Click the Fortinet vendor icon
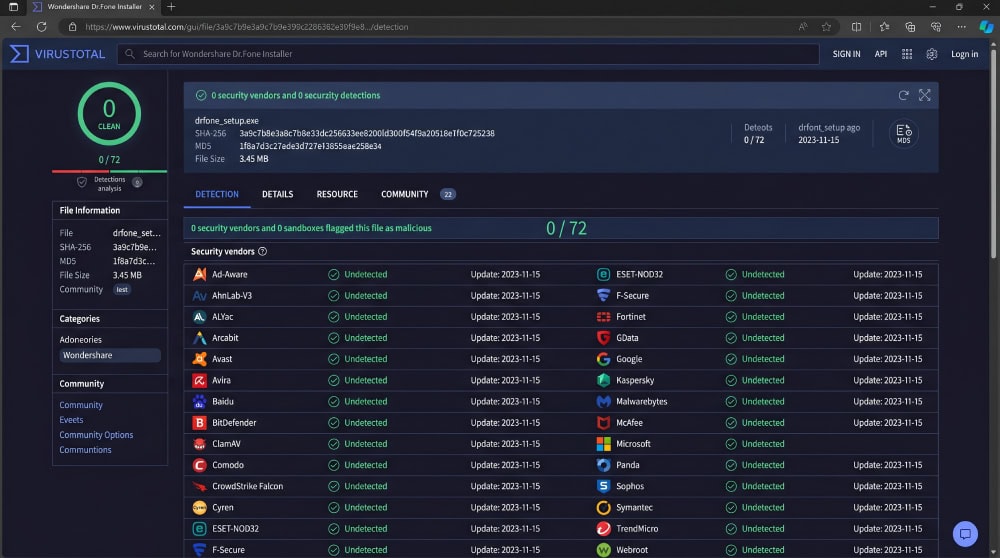Screen dimensions: 1000x558 click(603, 317)
